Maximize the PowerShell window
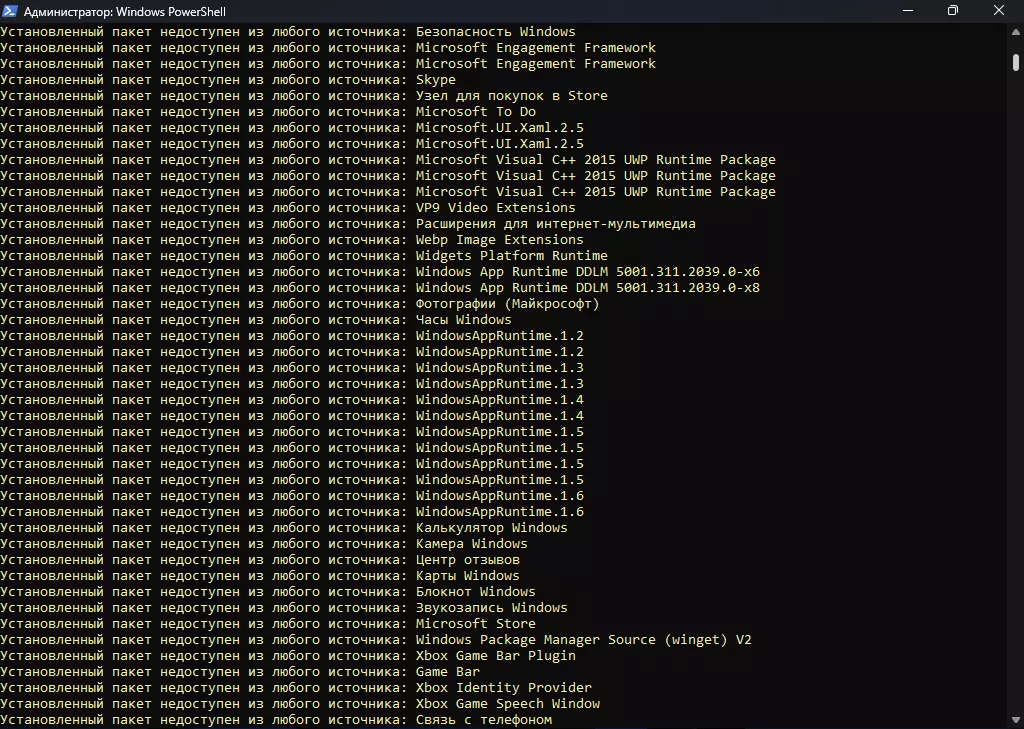This screenshot has height=729, width=1024. click(x=952, y=11)
